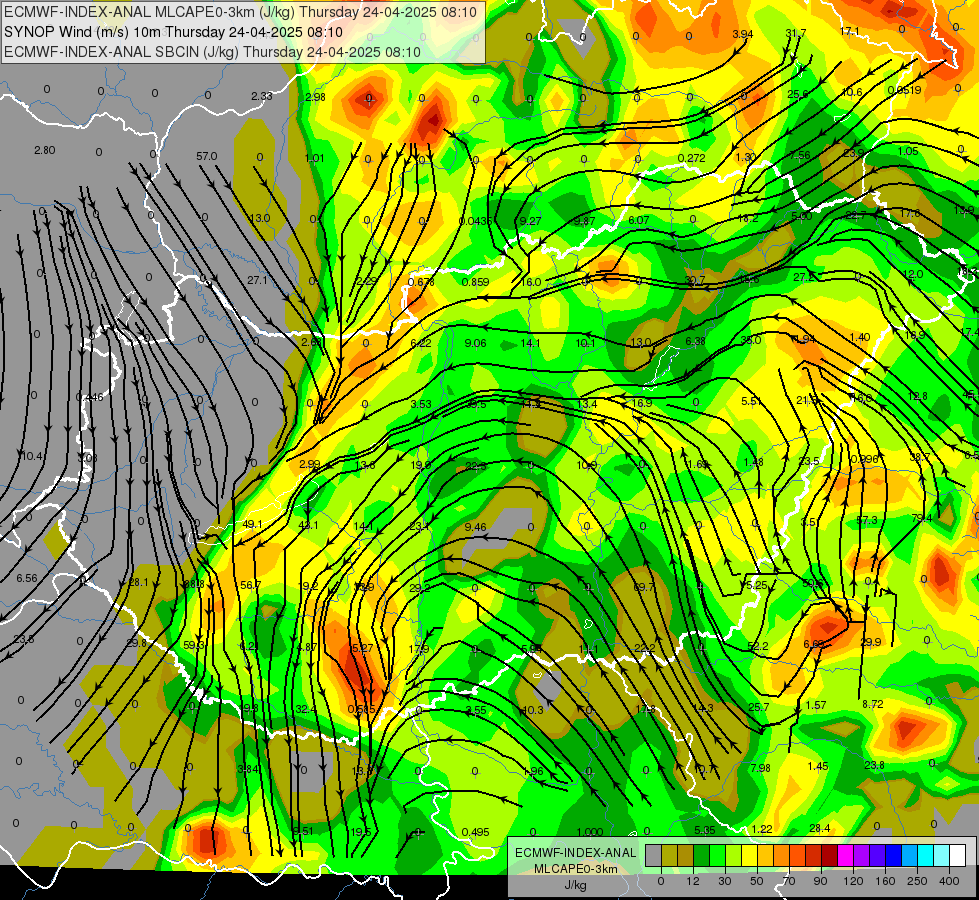979x900 pixels.
Task: Click the 6.07 value on the map
Action: 639,220
